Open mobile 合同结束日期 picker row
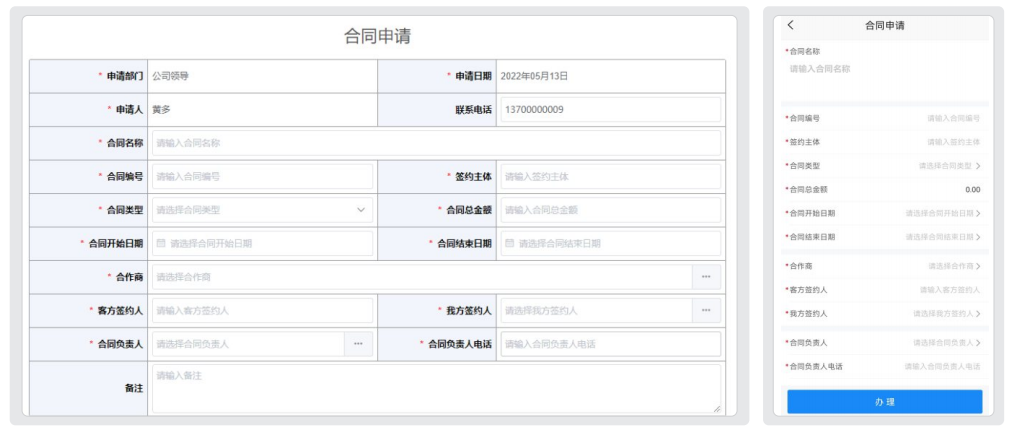The image size is (1016, 434). [884, 237]
